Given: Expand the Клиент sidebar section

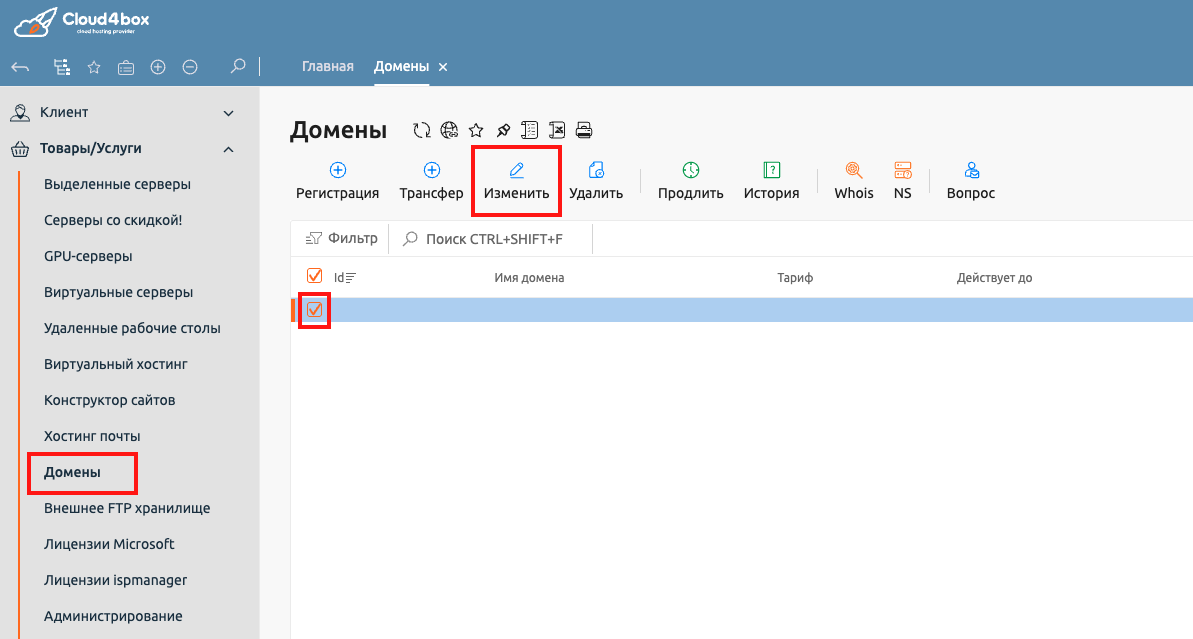Looking at the screenshot, I should coord(228,112).
